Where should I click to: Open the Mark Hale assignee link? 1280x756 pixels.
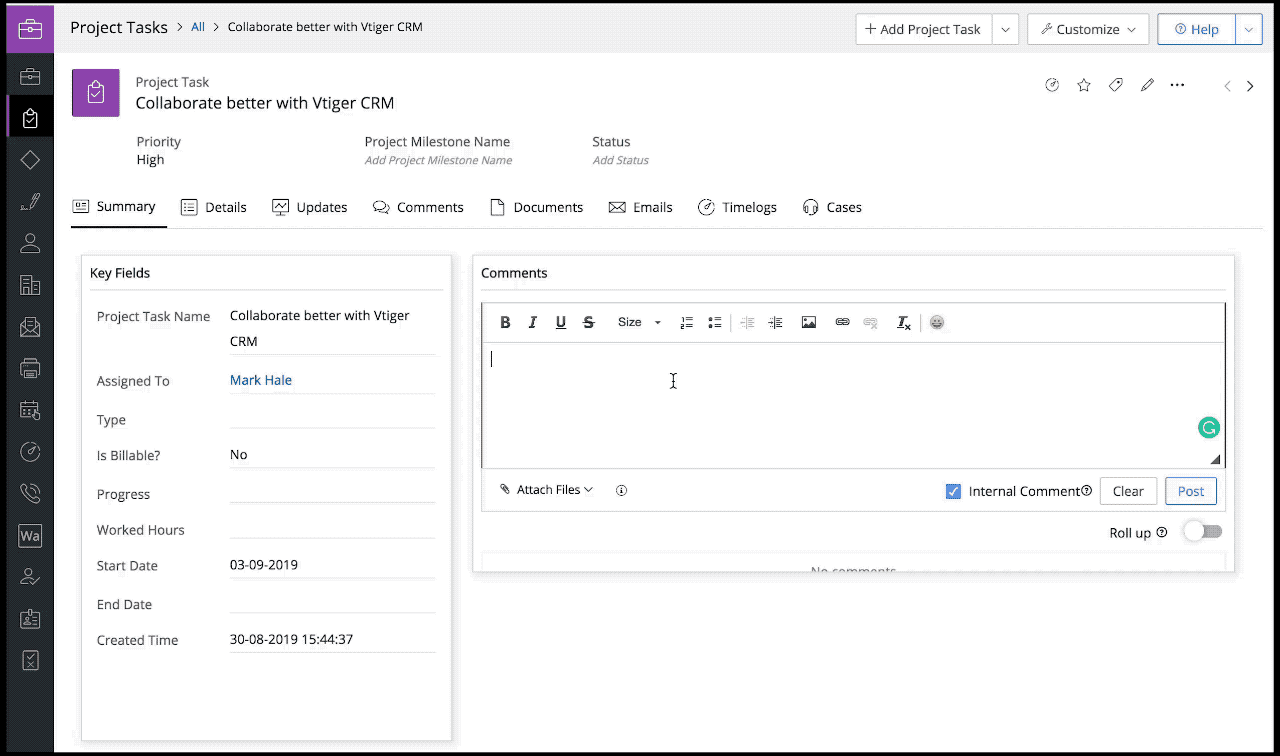coord(260,380)
